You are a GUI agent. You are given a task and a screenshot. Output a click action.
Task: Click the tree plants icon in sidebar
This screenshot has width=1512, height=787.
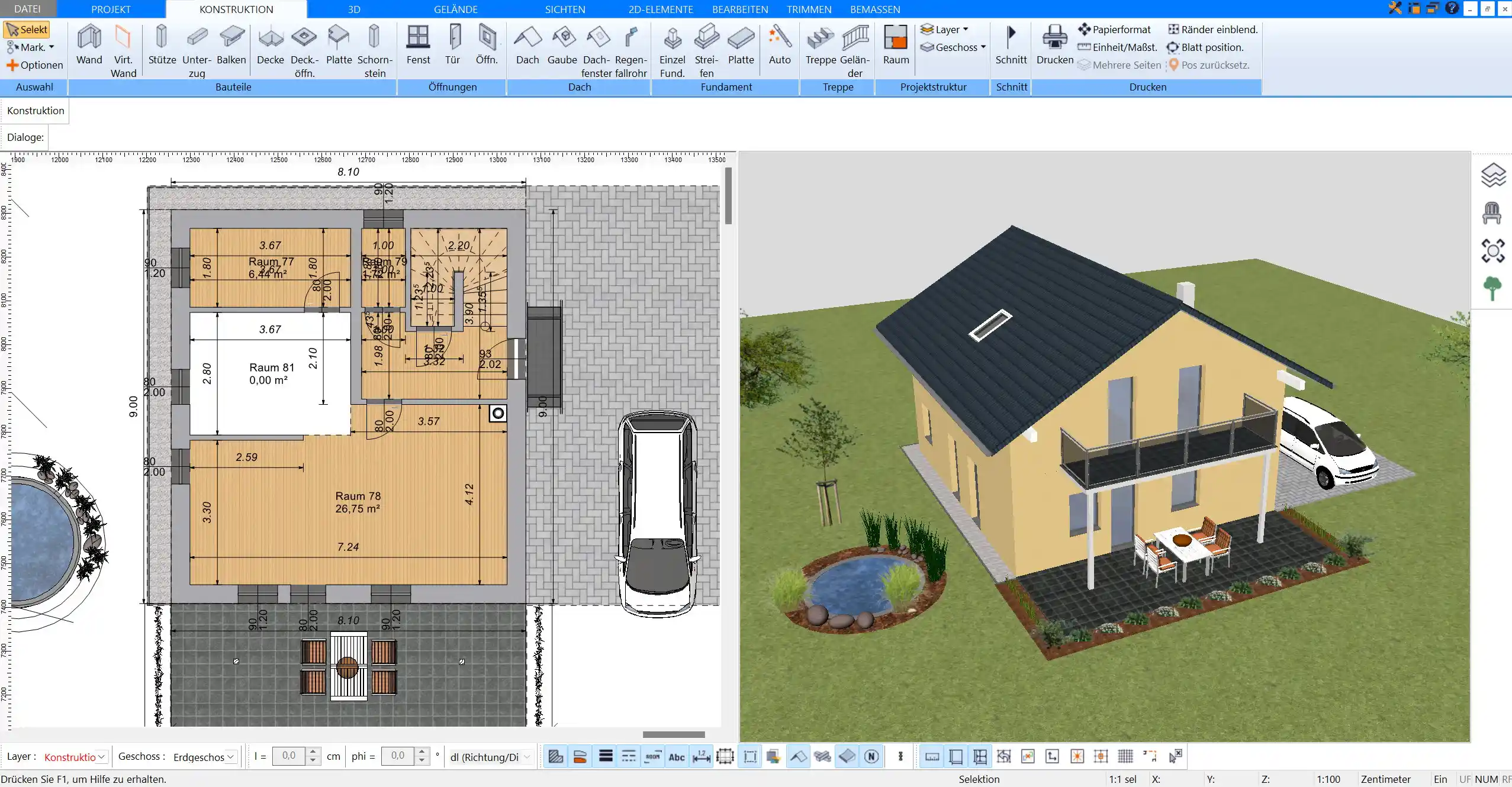1492,289
